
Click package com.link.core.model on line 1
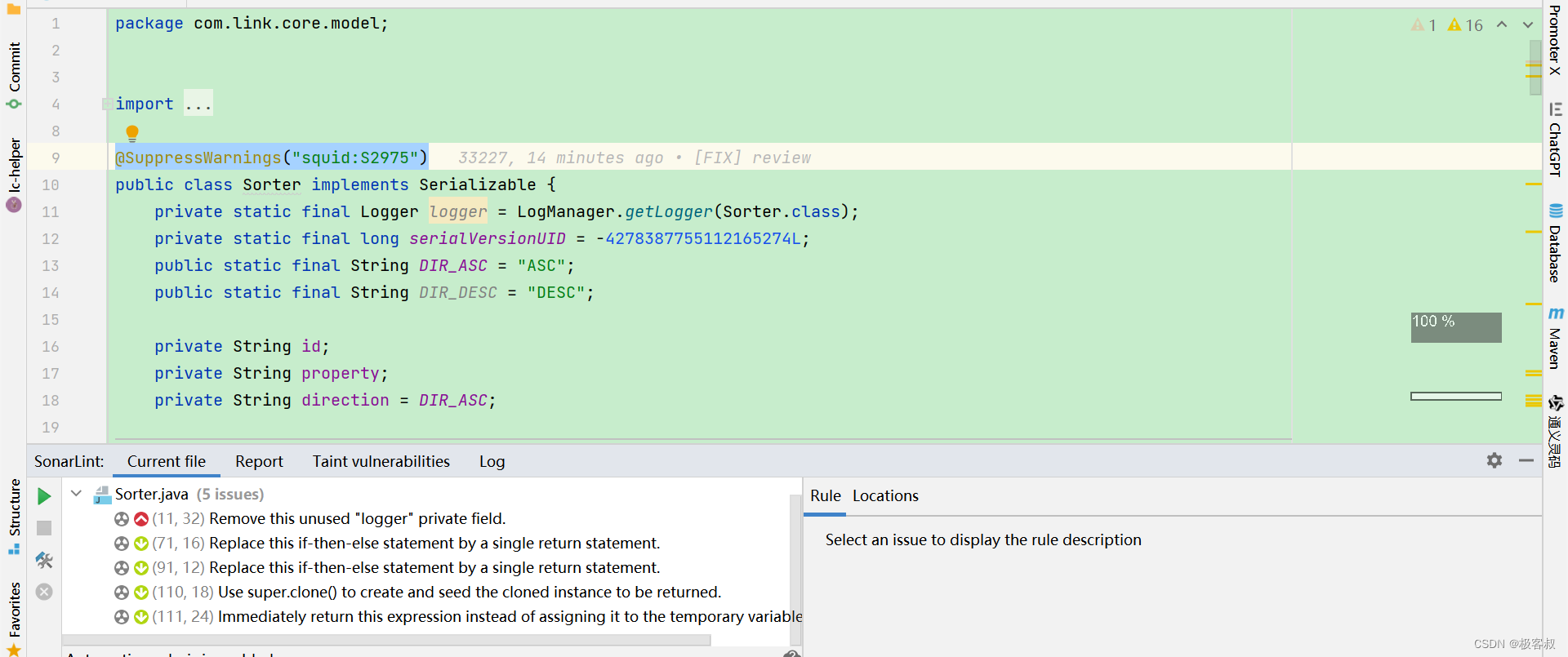pyautogui.click(x=252, y=23)
